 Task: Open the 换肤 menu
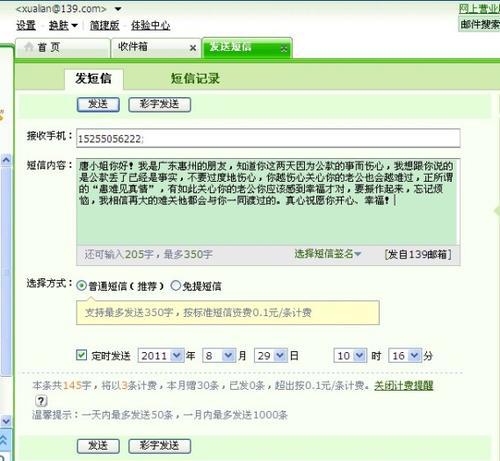(x=63, y=25)
